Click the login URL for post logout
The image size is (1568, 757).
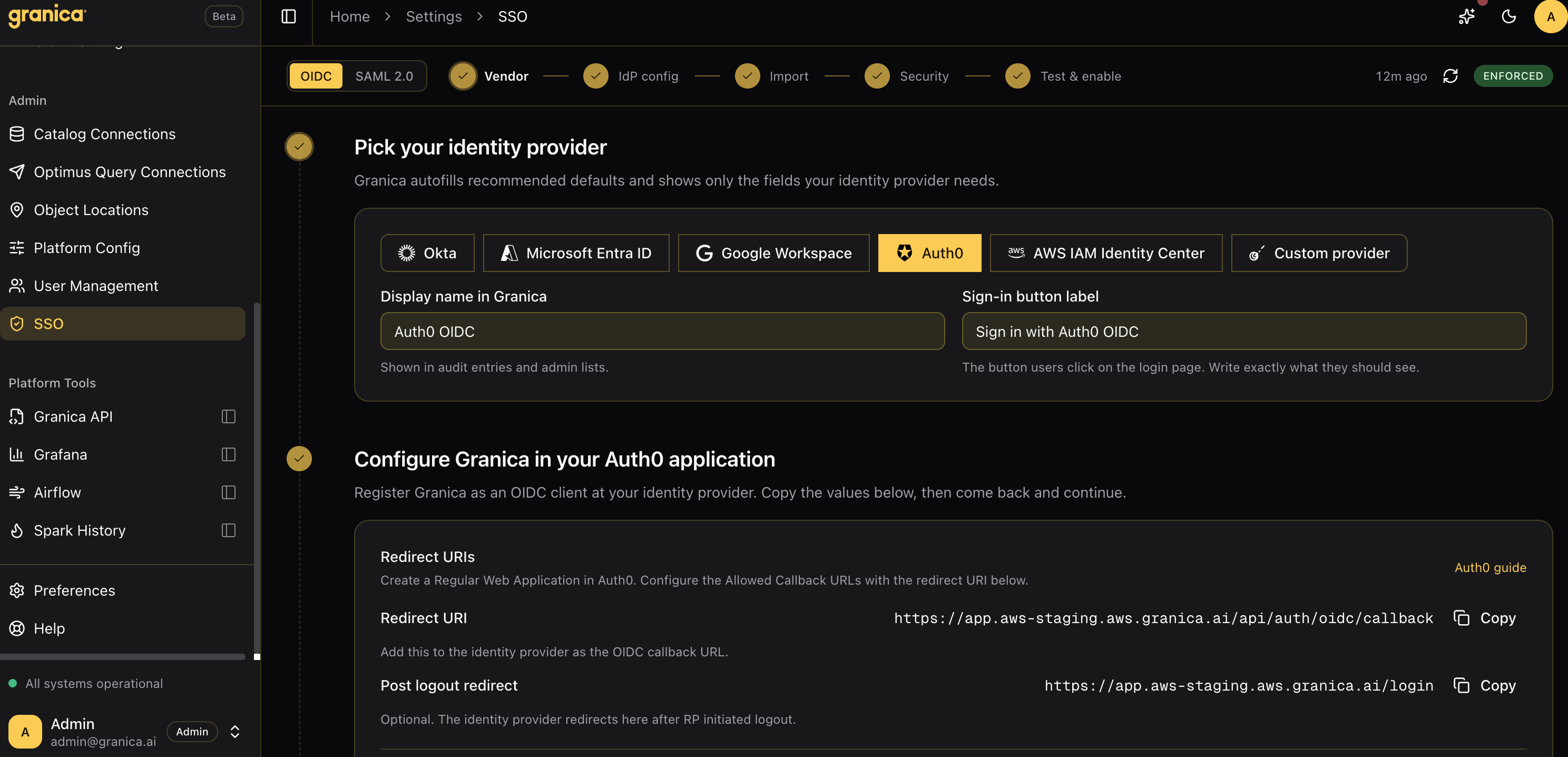click(x=1239, y=686)
